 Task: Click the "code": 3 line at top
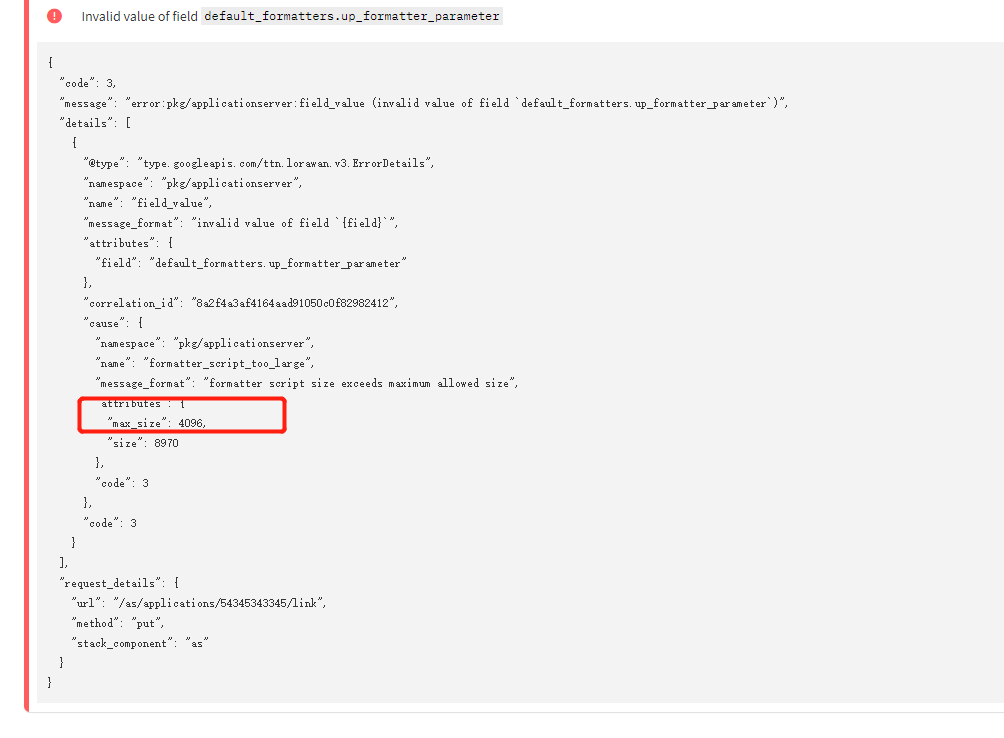pyautogui.click(x=88, y=83)
